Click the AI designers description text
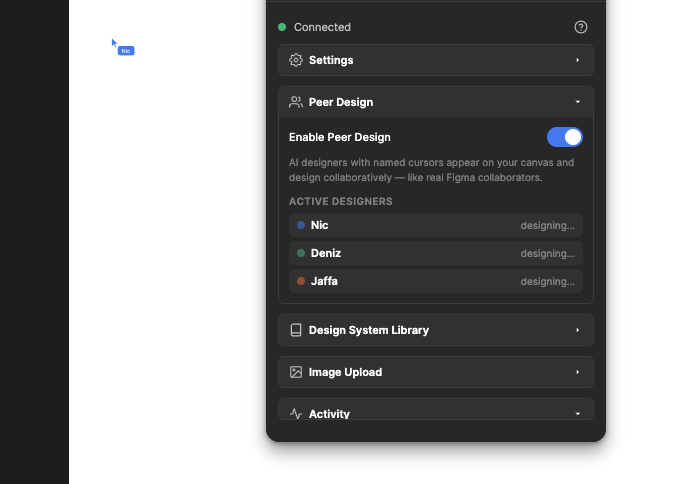This screenshot has height=484, width=686. click(431, 170)
